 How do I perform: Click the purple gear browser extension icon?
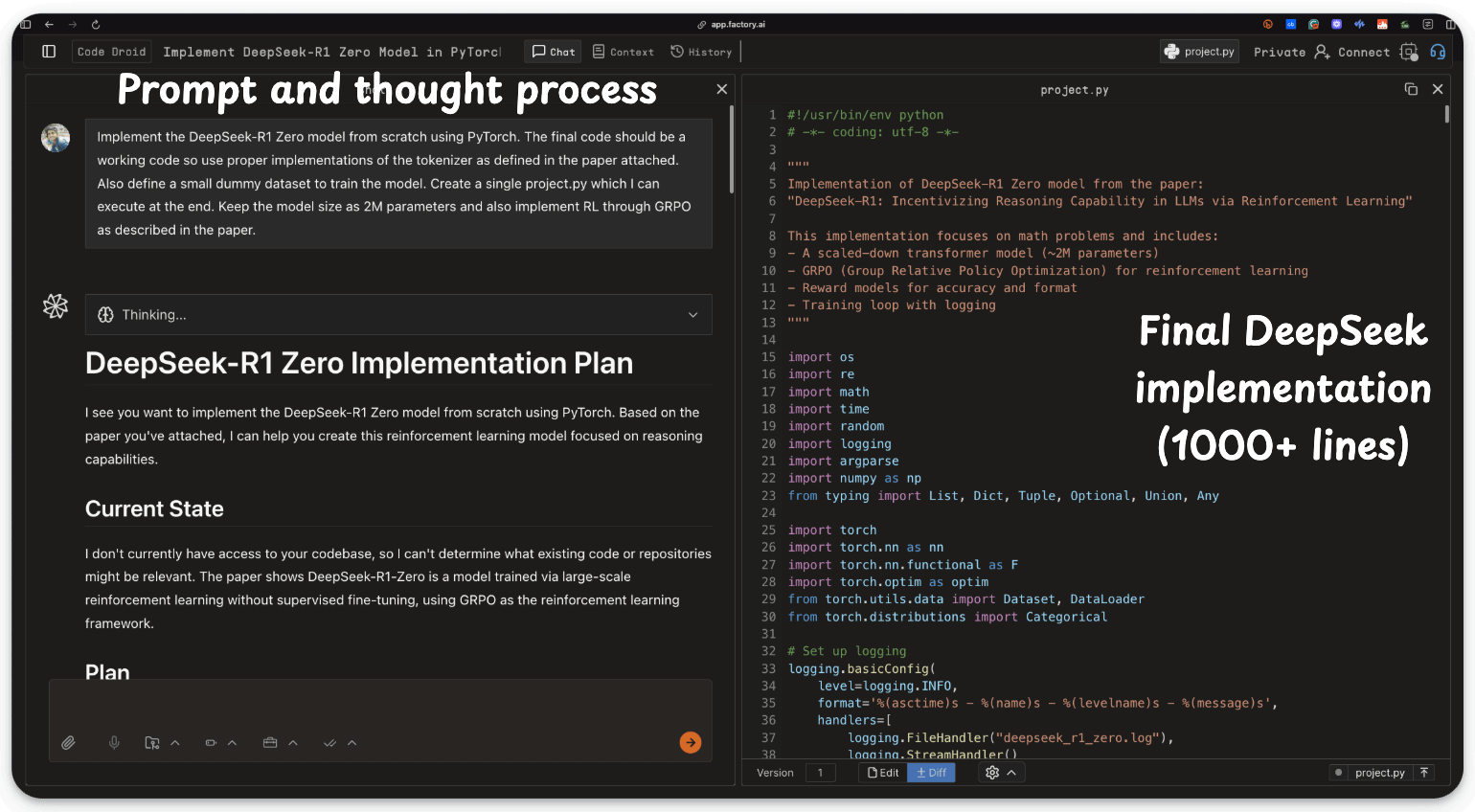(1336, 24)
